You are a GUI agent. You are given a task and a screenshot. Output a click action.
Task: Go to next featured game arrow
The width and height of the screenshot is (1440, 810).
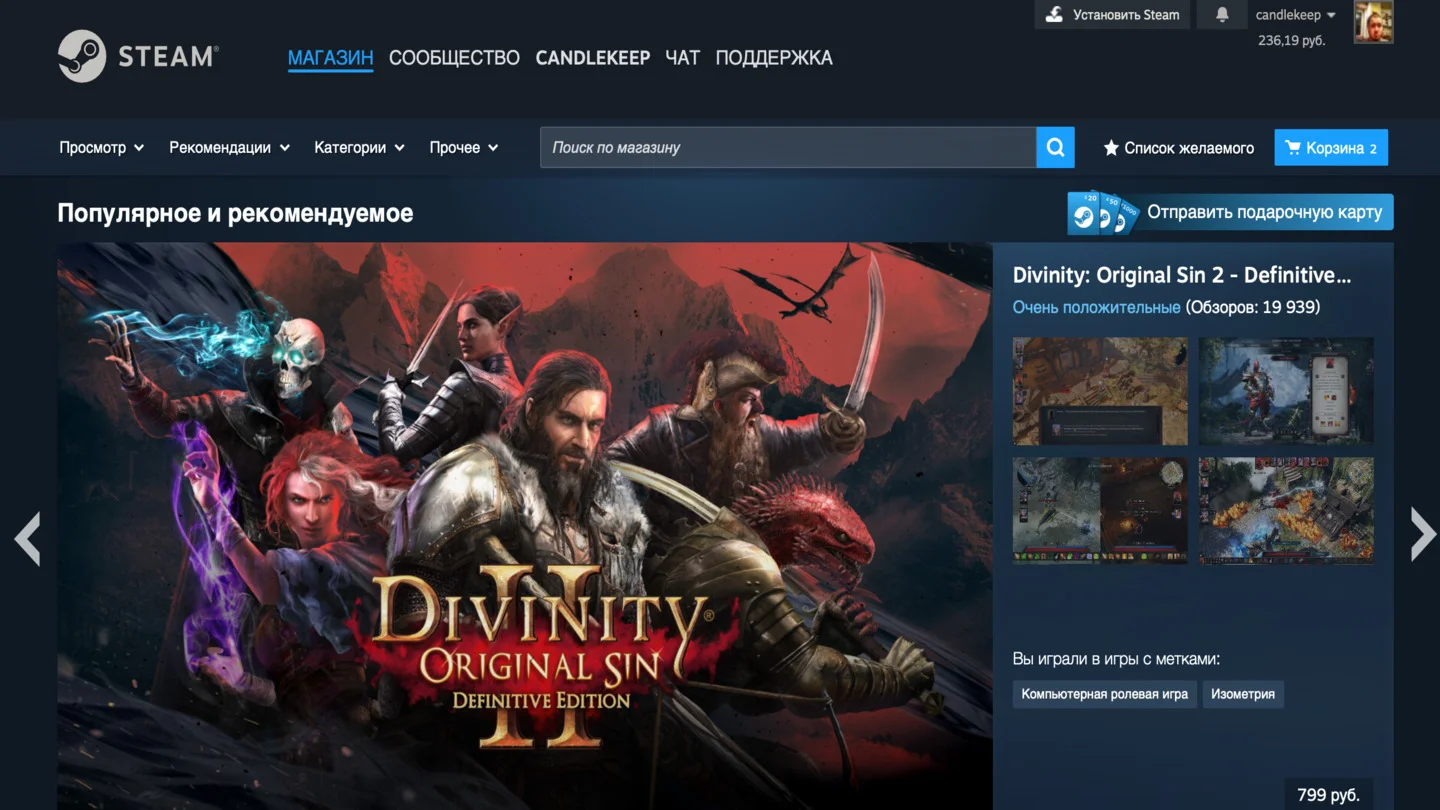1423,533
